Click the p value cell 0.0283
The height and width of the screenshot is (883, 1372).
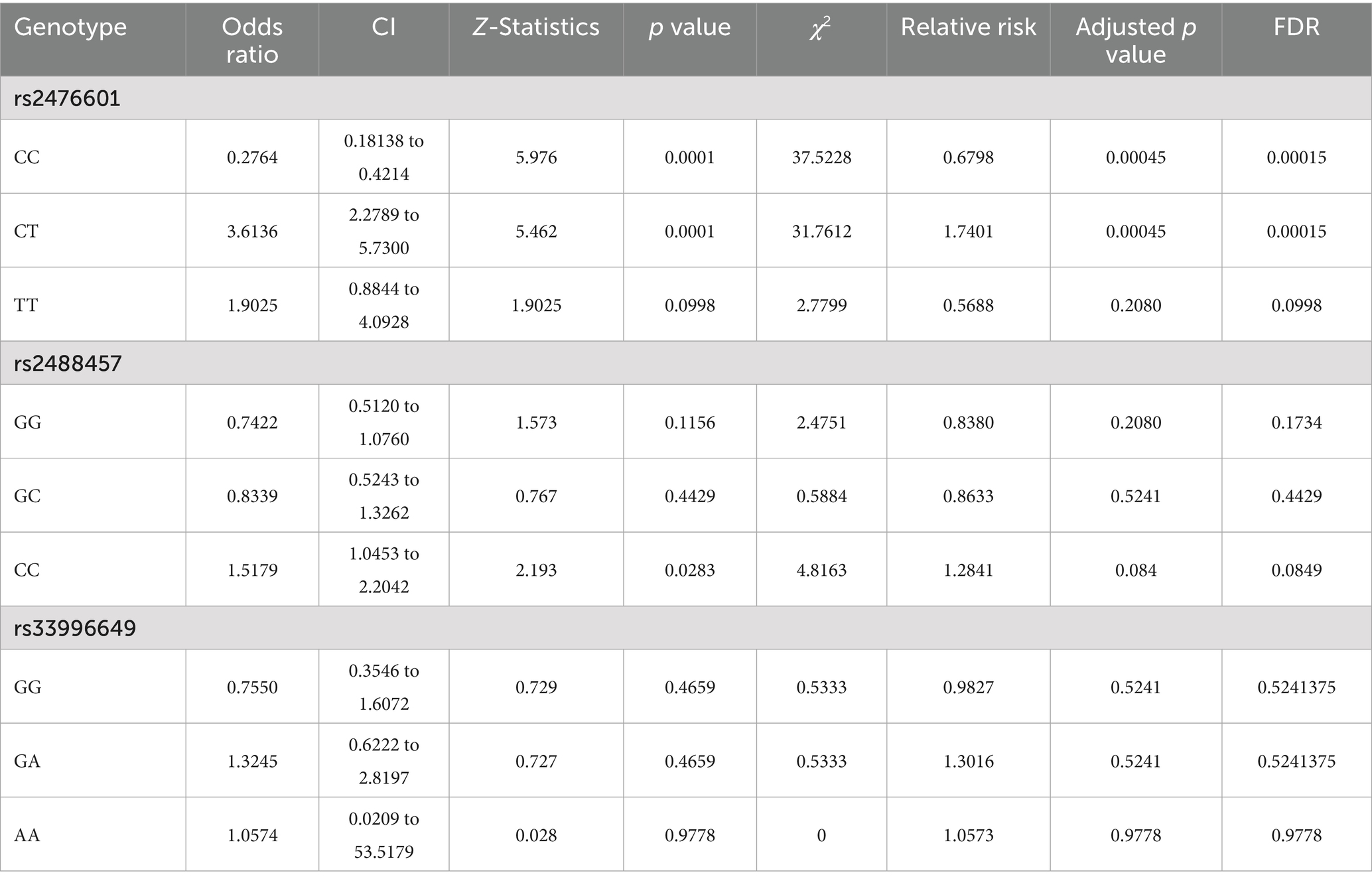tap(689, 570)
